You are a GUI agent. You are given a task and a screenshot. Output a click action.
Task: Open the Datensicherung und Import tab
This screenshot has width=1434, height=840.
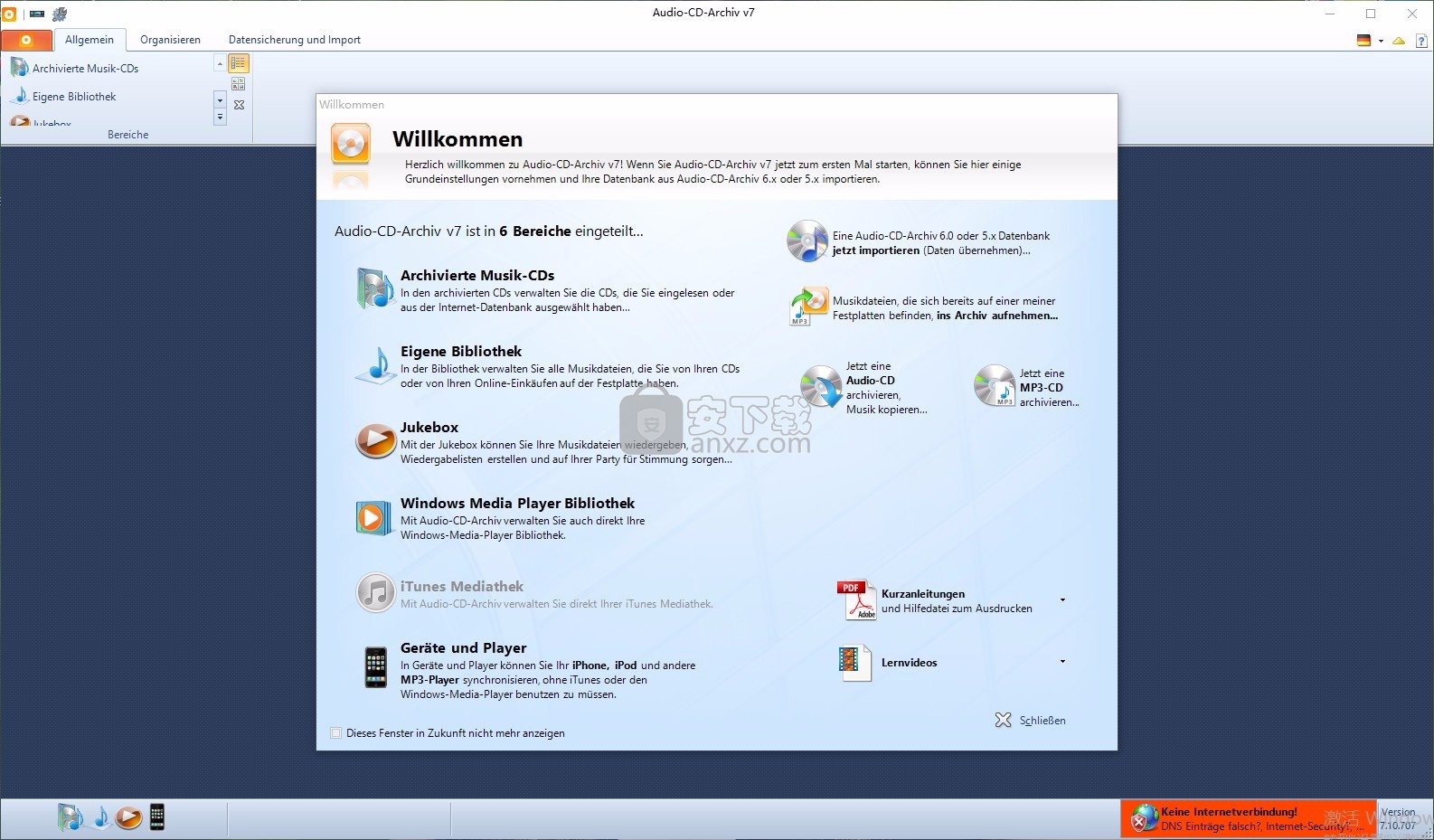pyautogui.click(x=295, y=40)
